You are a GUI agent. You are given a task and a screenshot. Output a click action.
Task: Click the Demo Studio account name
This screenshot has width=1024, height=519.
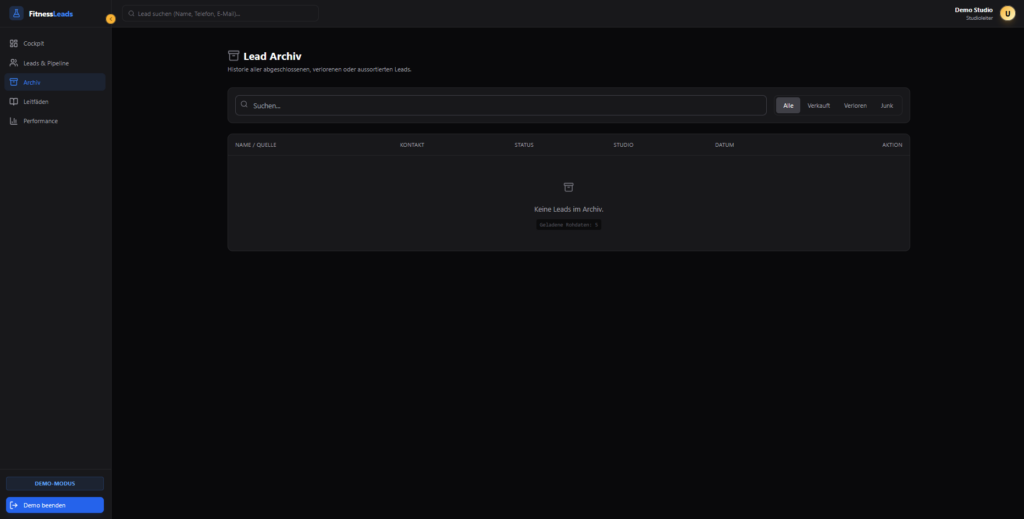click(973, 10)
